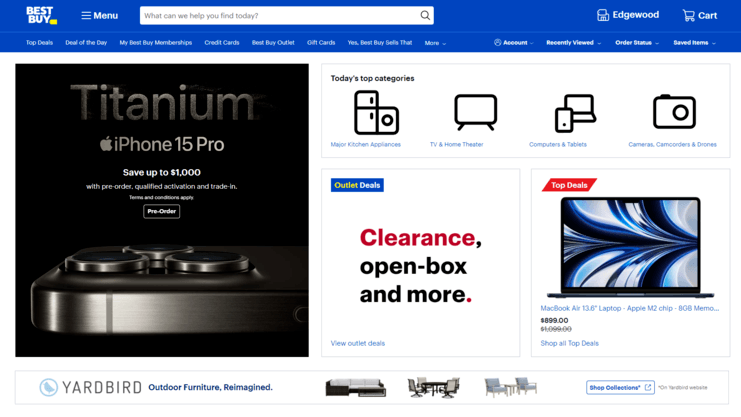This screenshot has height=417, width=741.
Task: Click the Yardbird outdoor sofa image
Action: click(355, 387)
